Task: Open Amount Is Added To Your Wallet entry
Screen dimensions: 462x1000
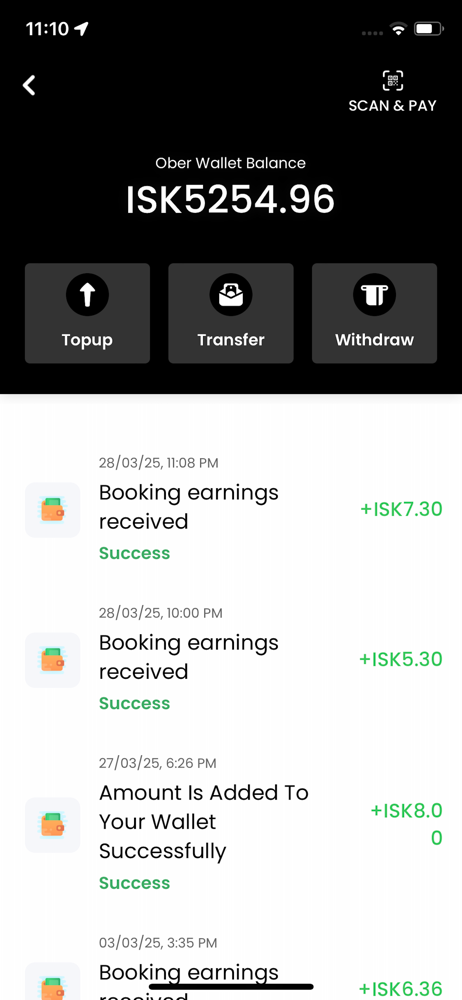Action: (x=231, y=823)
